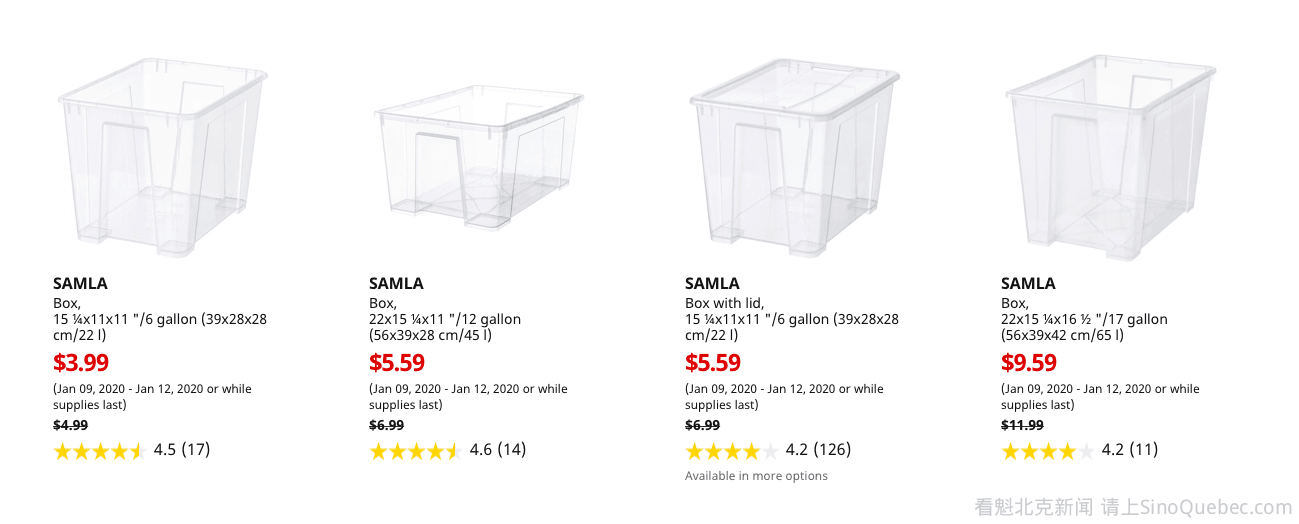Click the 22x15 ¼x16 ½" 17 gallon description
1299x524 pixels.
tap(1084, 327)
